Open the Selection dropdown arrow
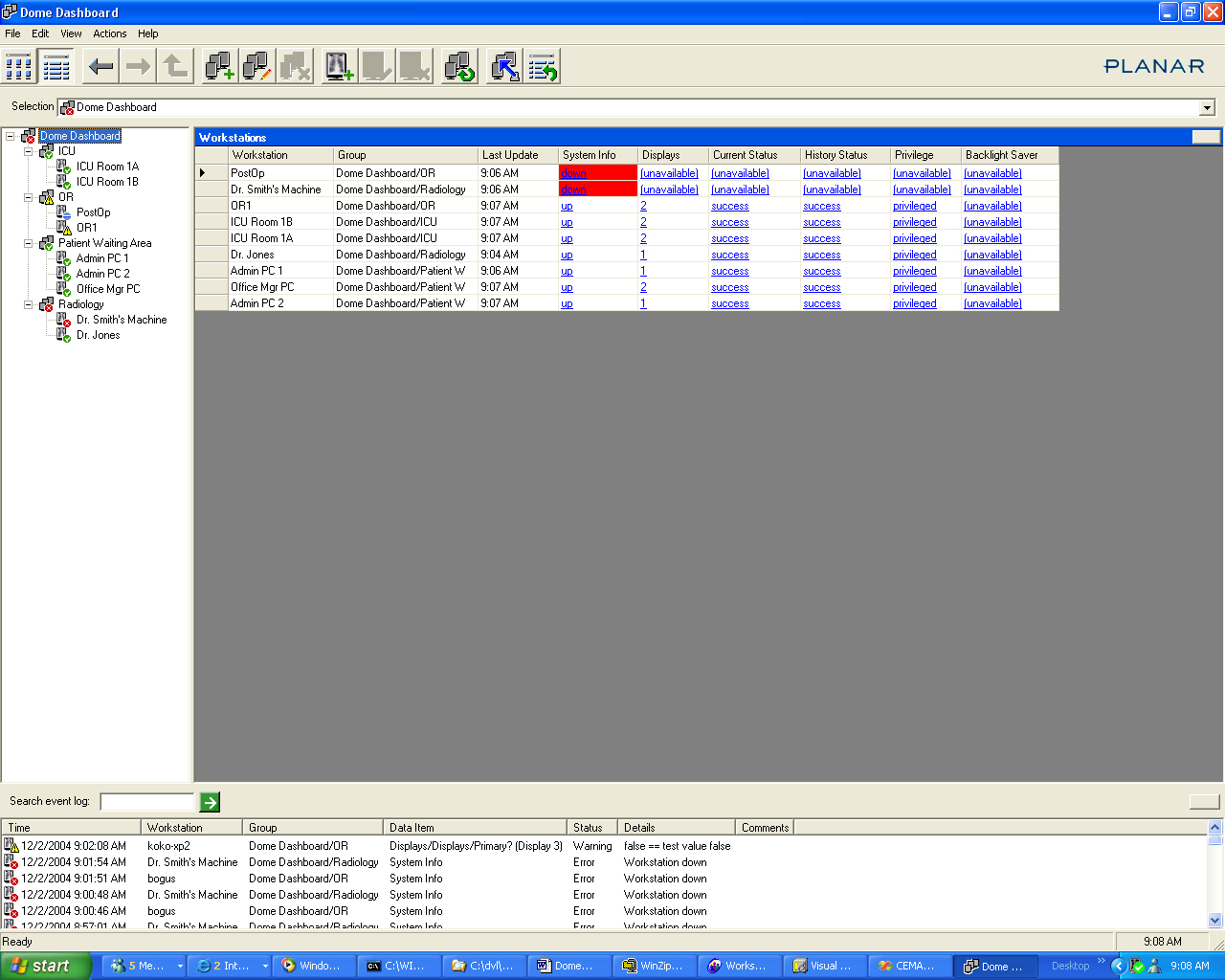 1207,108
